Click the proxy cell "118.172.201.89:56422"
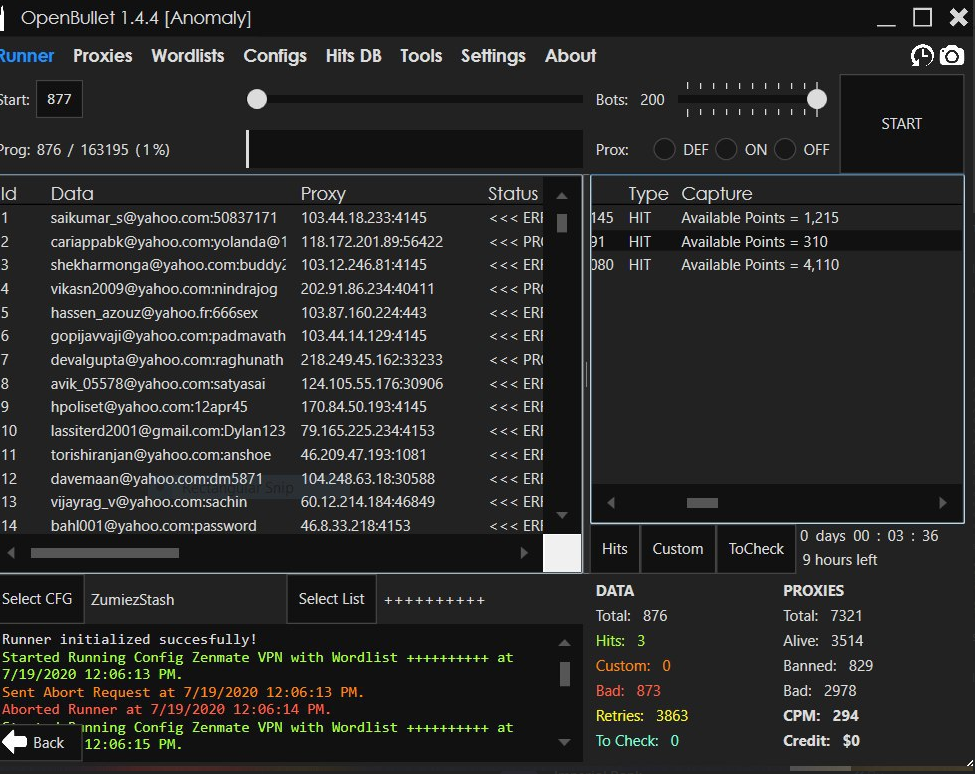This screenshot has height=774, width=975. pos(372,241)
